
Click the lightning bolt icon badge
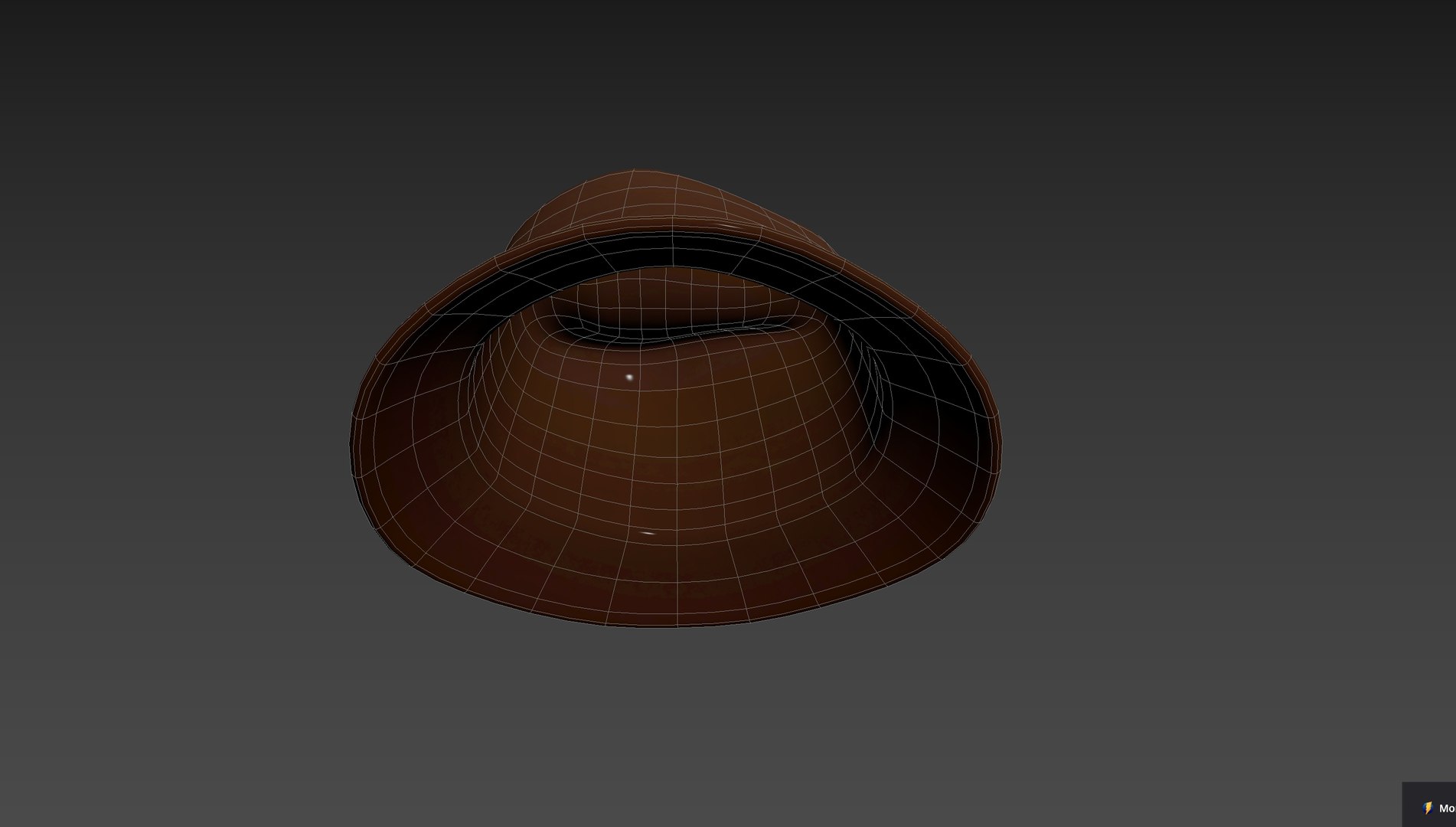click(1427, 808)
